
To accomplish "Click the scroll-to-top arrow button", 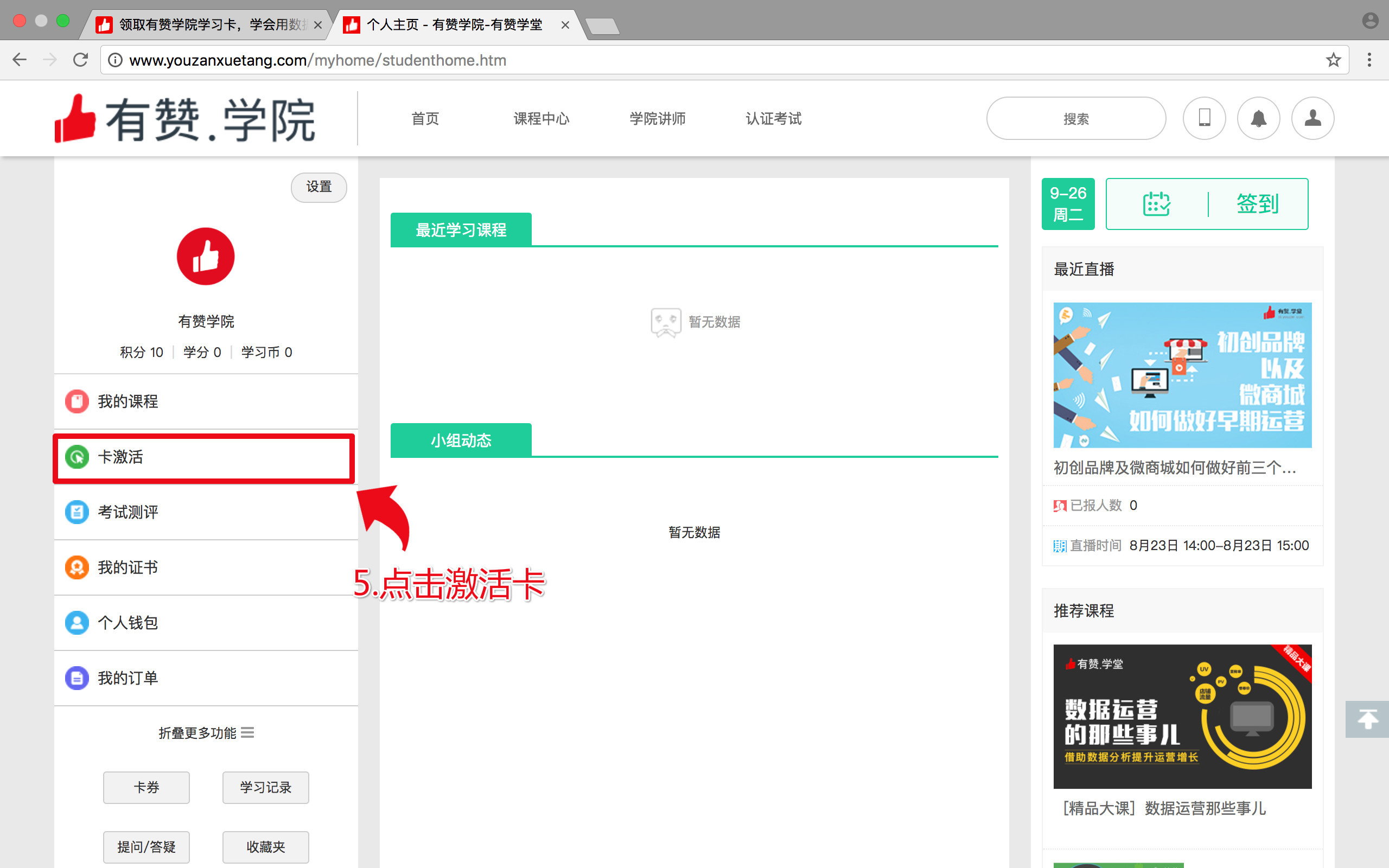I will (x=1367, y=719).
